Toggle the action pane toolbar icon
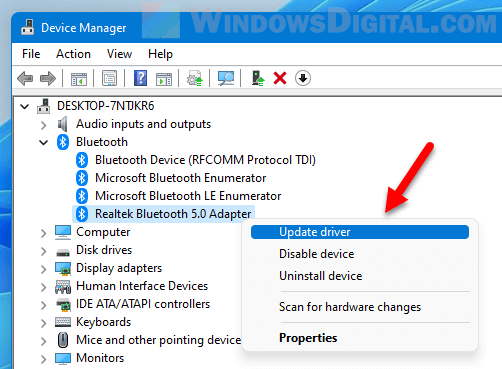The width and height of the screenshot is (502, 369). pyautogui.click(x=164, y=79)
